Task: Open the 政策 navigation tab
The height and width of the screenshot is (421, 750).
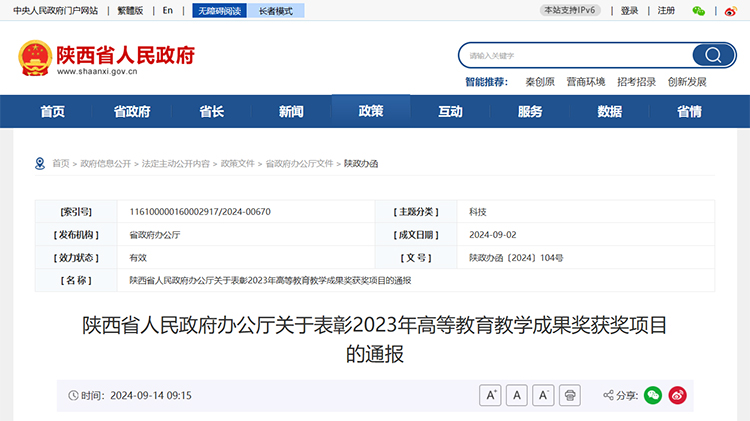Action: pyautogui.click(x=371, y=111)
